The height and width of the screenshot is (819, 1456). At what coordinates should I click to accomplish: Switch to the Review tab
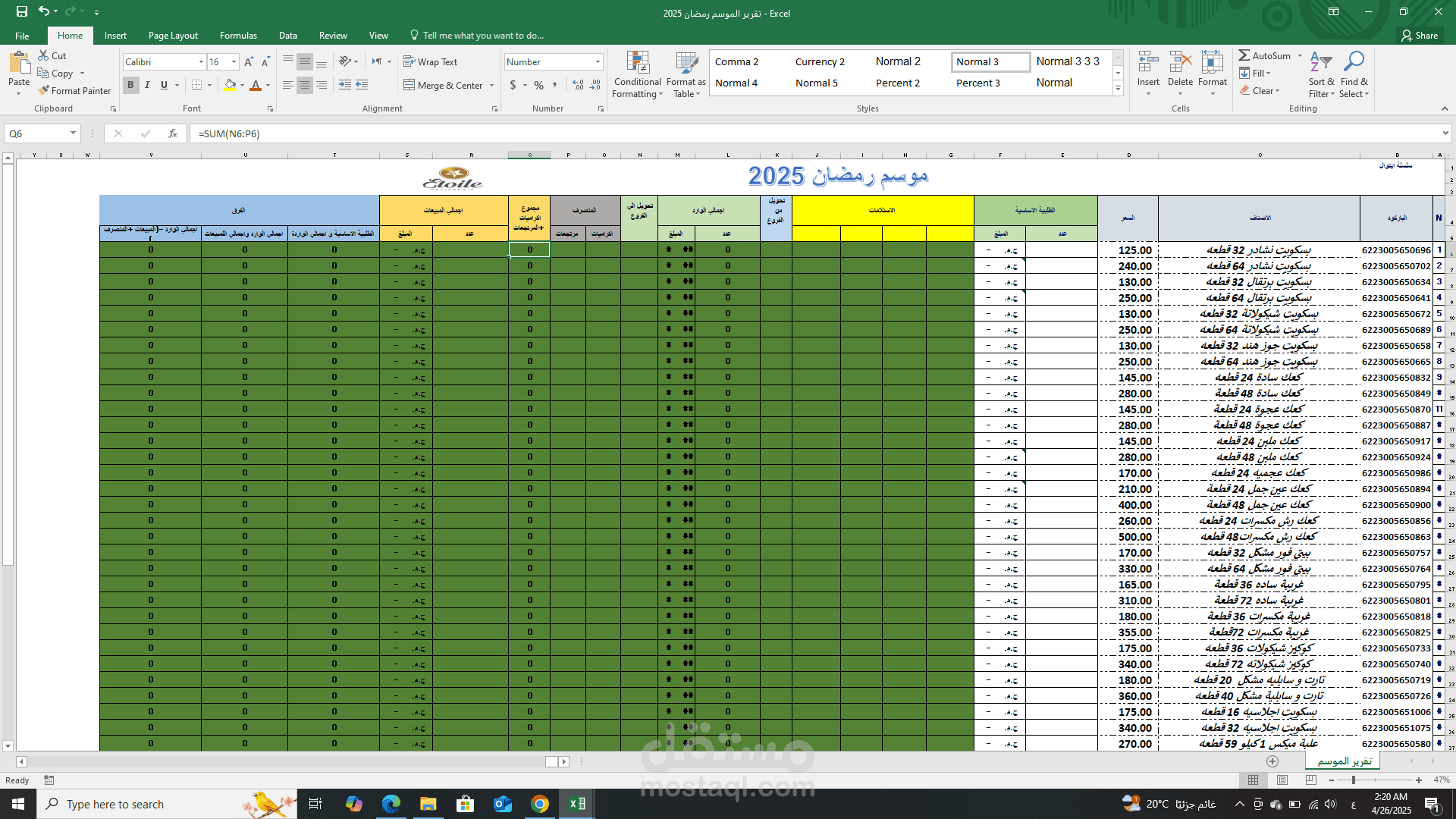point(333,36)
